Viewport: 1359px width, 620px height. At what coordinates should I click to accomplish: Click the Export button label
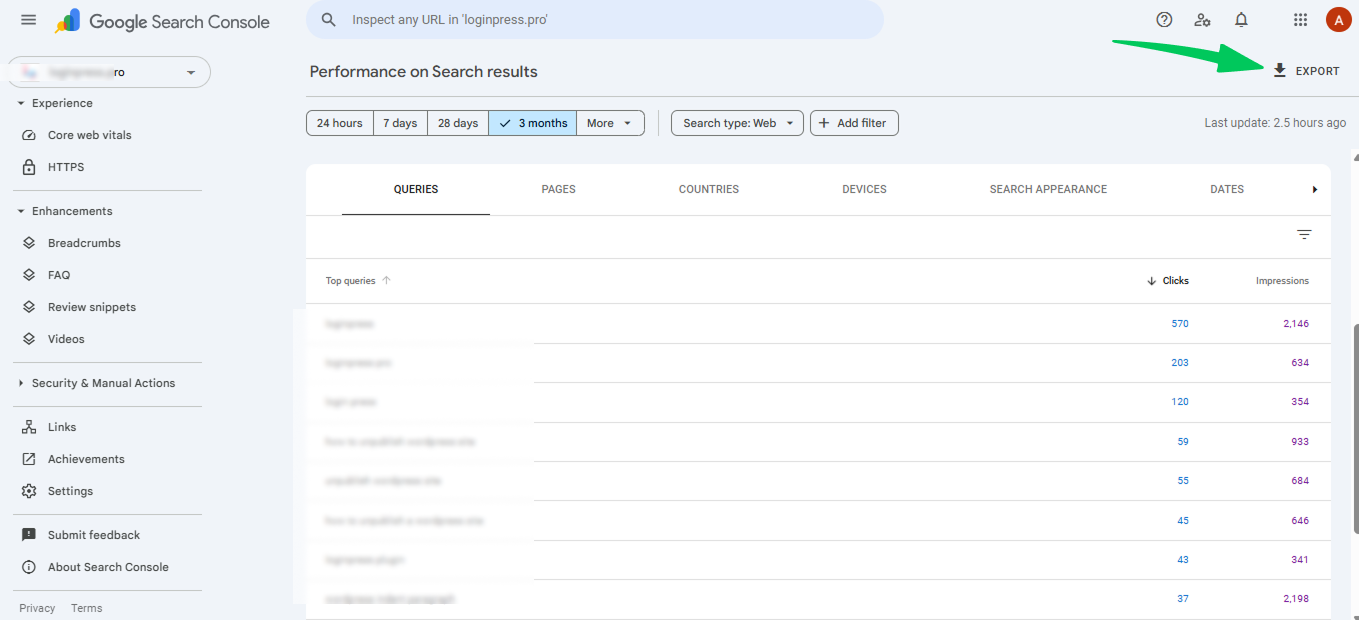pos(1318,71)
